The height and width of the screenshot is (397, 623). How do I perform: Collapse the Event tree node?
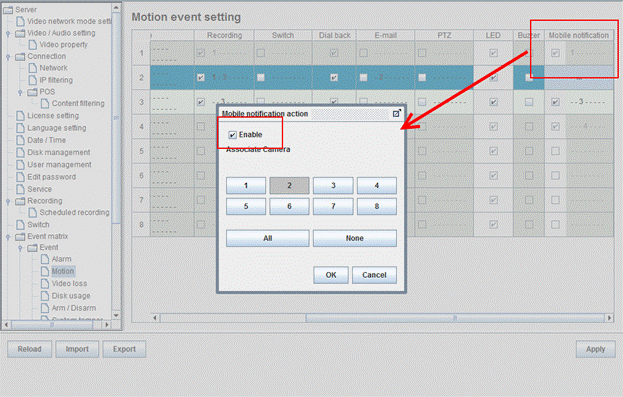click(x=20, y=248)
